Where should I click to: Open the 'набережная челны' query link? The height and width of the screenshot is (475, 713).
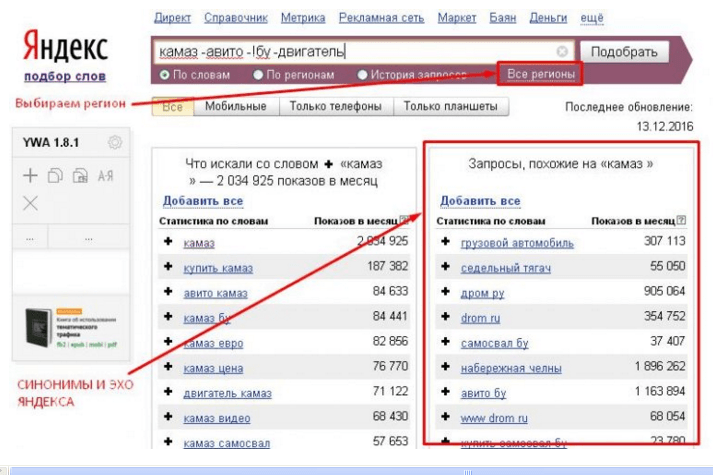pyautogui.click(x=511, y=369)
